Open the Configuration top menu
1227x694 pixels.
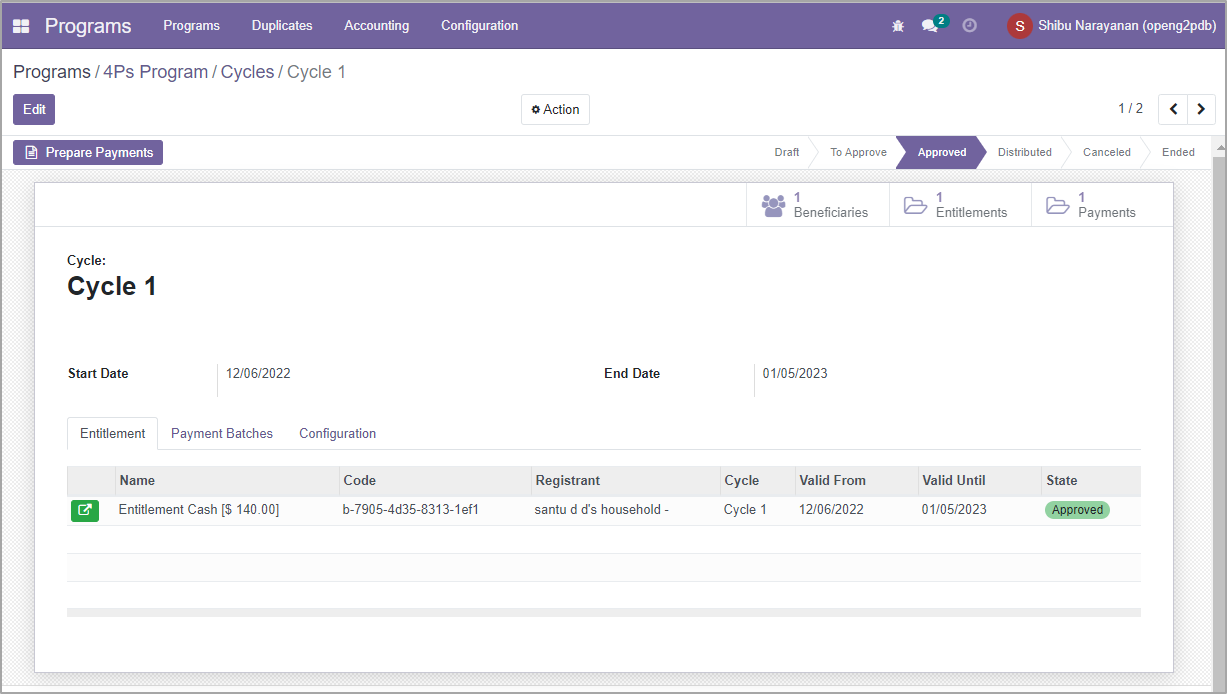479,26
